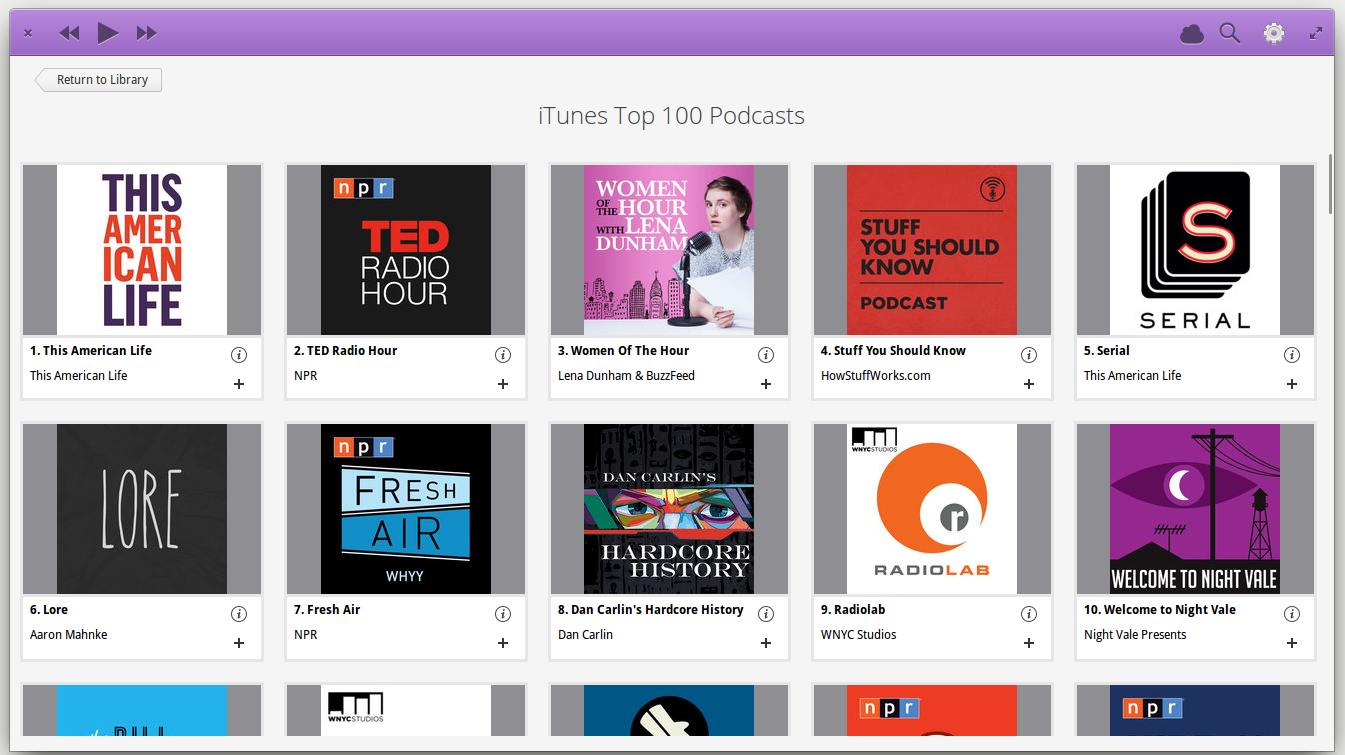Open Dan Carlin's Hardcore History artwork
Viewport: 1345px width, 755px height.
(x=668, y=508)
